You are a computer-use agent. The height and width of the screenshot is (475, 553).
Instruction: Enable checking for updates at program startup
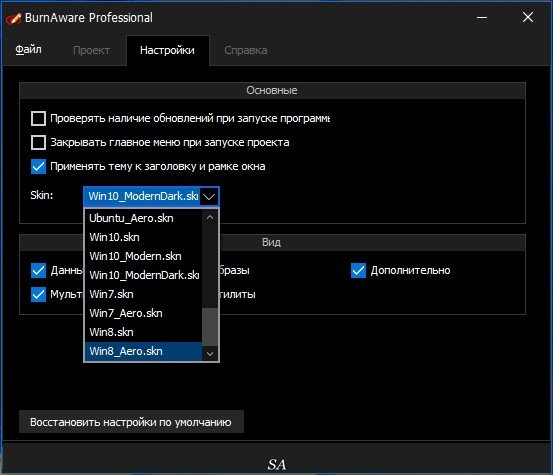click(x=38, y=118)
